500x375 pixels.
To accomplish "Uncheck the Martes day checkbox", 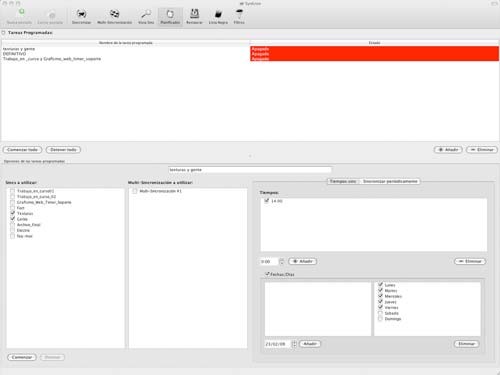I will [380, 290].
